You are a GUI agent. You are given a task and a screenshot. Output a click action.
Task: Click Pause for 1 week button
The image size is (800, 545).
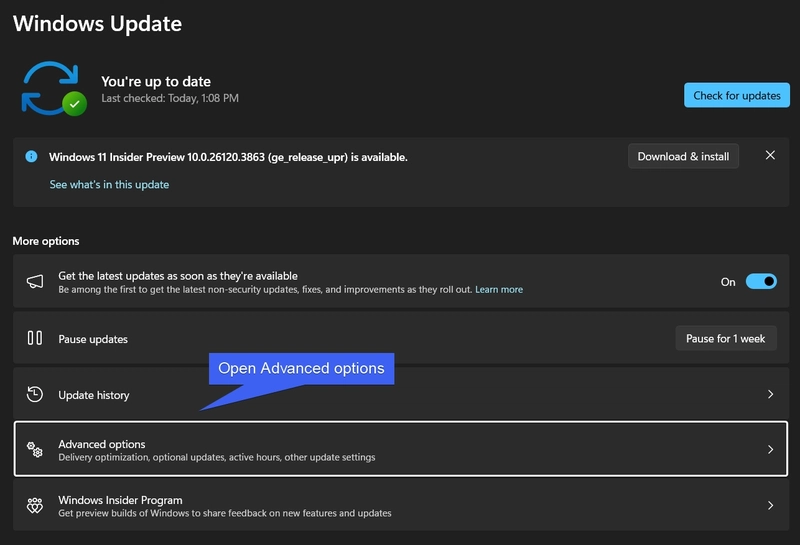click(x=726, y=338)
